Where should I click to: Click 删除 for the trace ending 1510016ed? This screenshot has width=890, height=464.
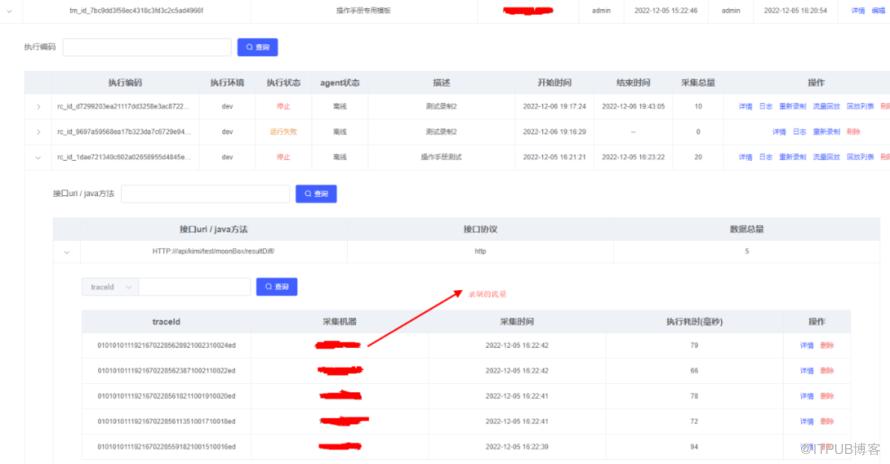[x=827, y=447]
